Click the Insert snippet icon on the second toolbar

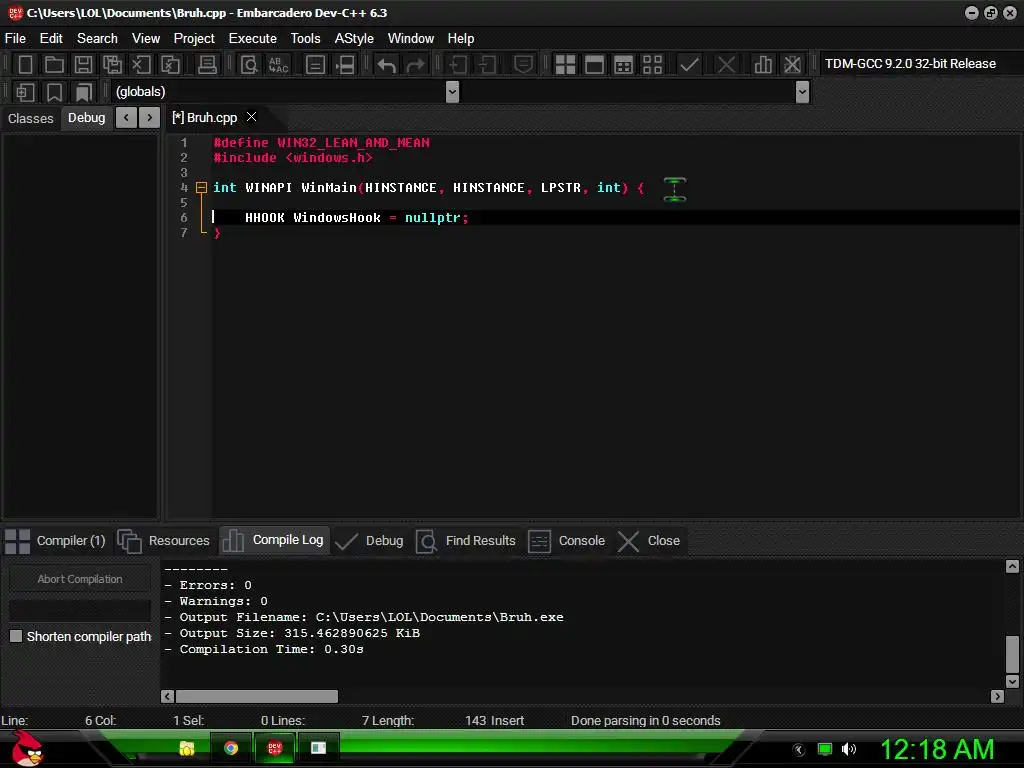click(25, 92)
